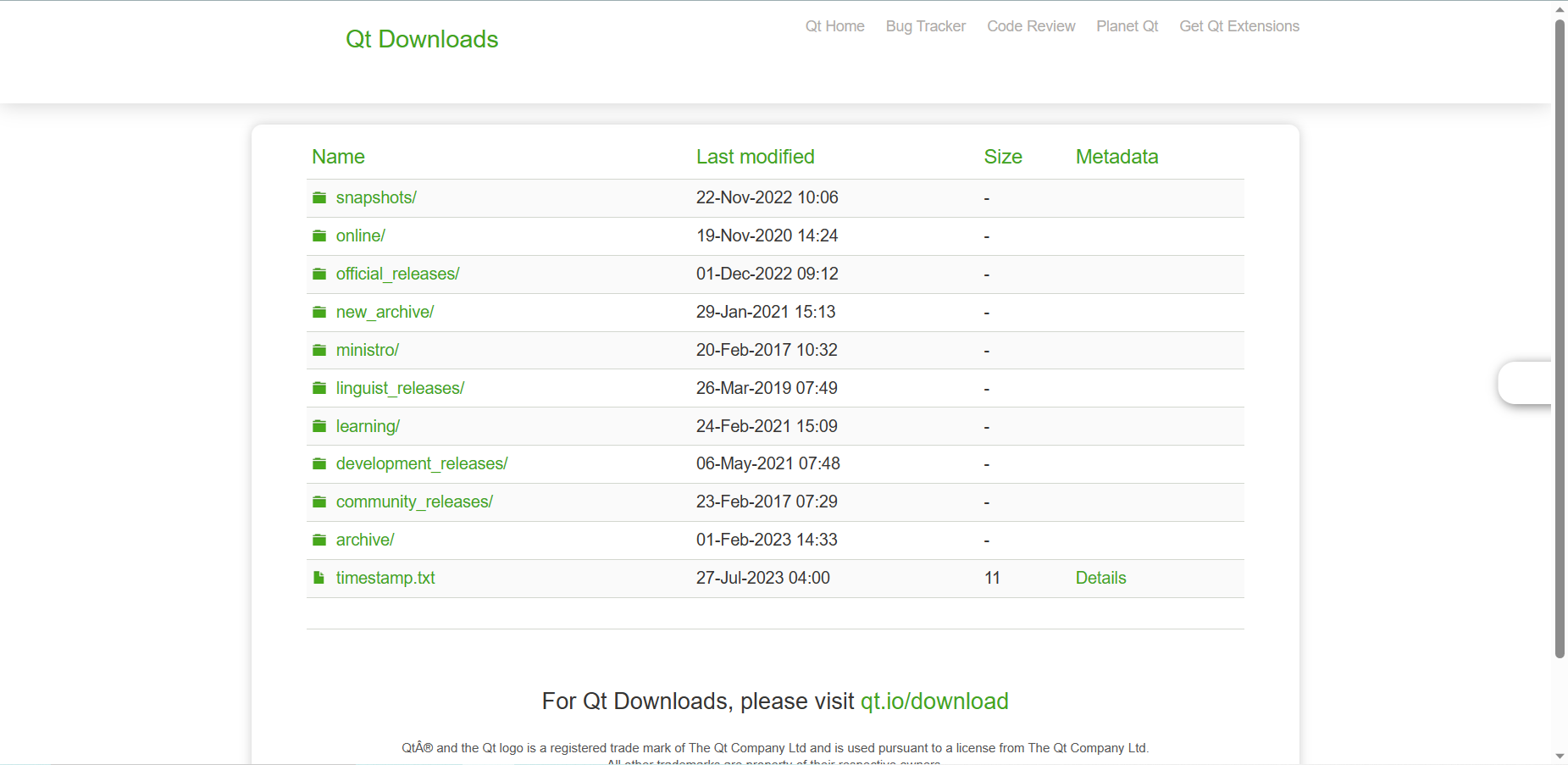Open the online/ directory link

[x=361, y=236]
